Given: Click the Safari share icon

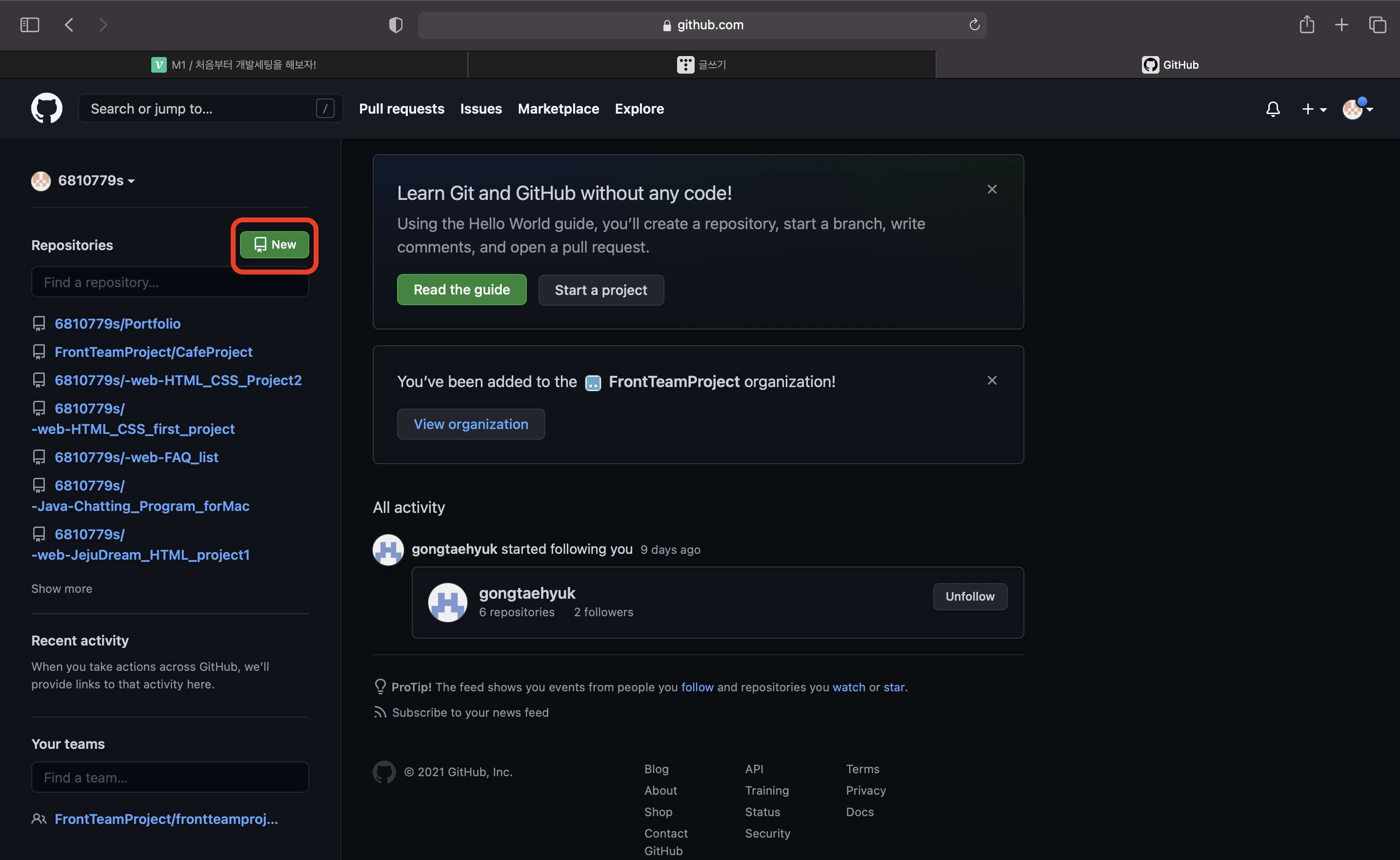Looking at the screenshot, I should click(1307, 25).
